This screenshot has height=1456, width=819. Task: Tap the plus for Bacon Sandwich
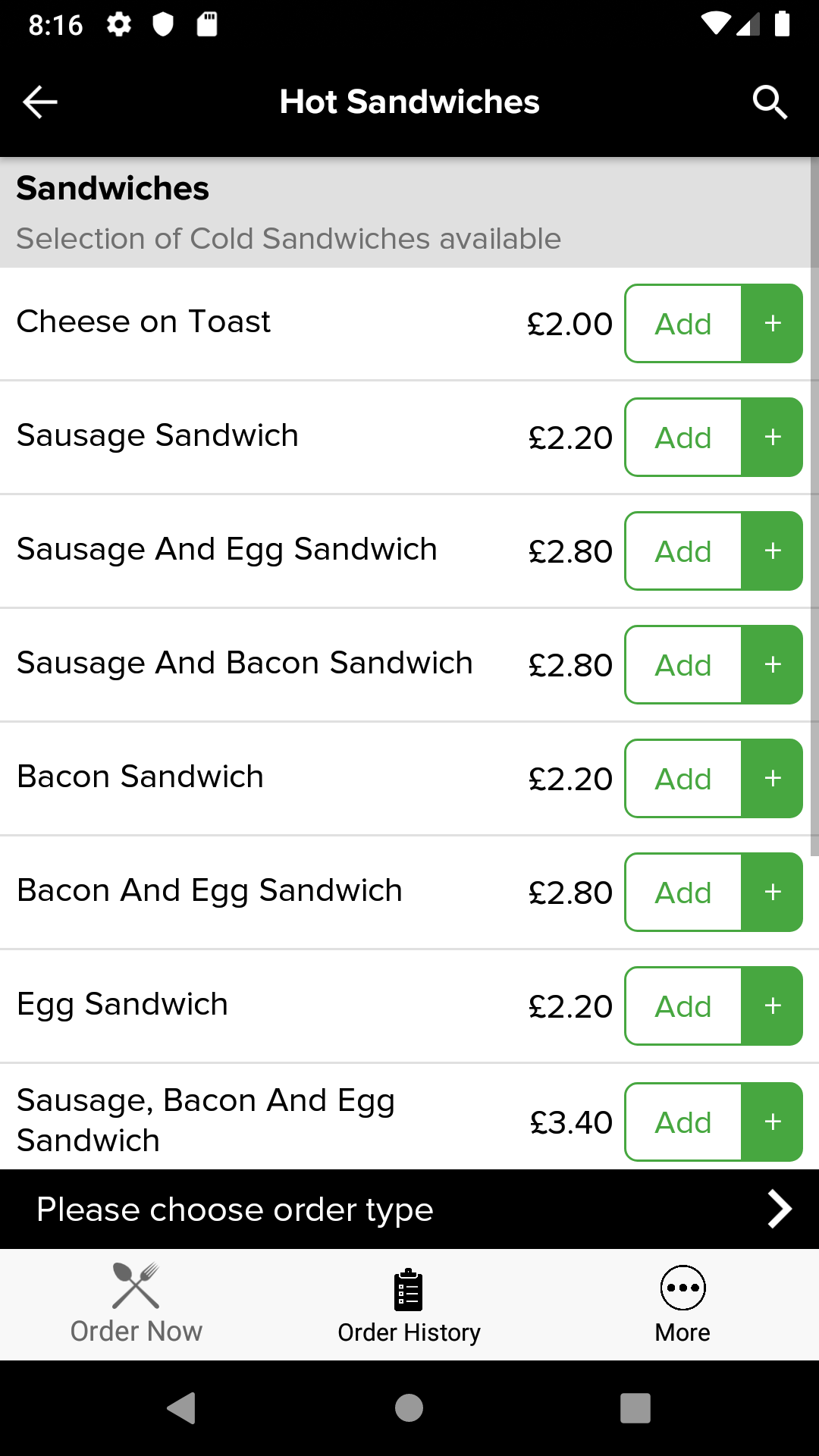coord(772,779)
